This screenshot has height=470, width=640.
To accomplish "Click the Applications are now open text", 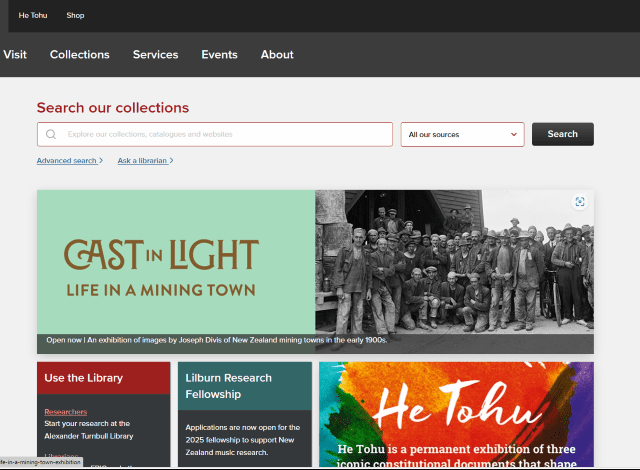I will click(243, 440).
